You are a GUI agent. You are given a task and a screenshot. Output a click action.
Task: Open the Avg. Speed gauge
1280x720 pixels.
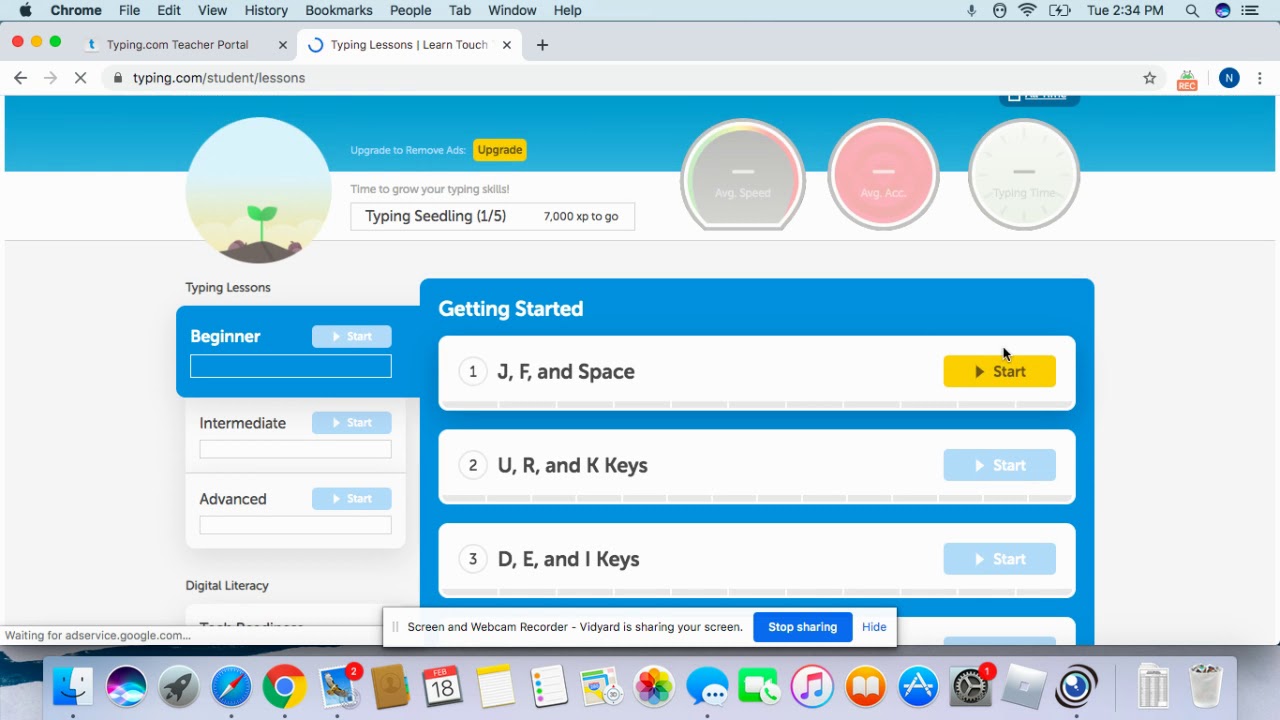pos(743,175)
